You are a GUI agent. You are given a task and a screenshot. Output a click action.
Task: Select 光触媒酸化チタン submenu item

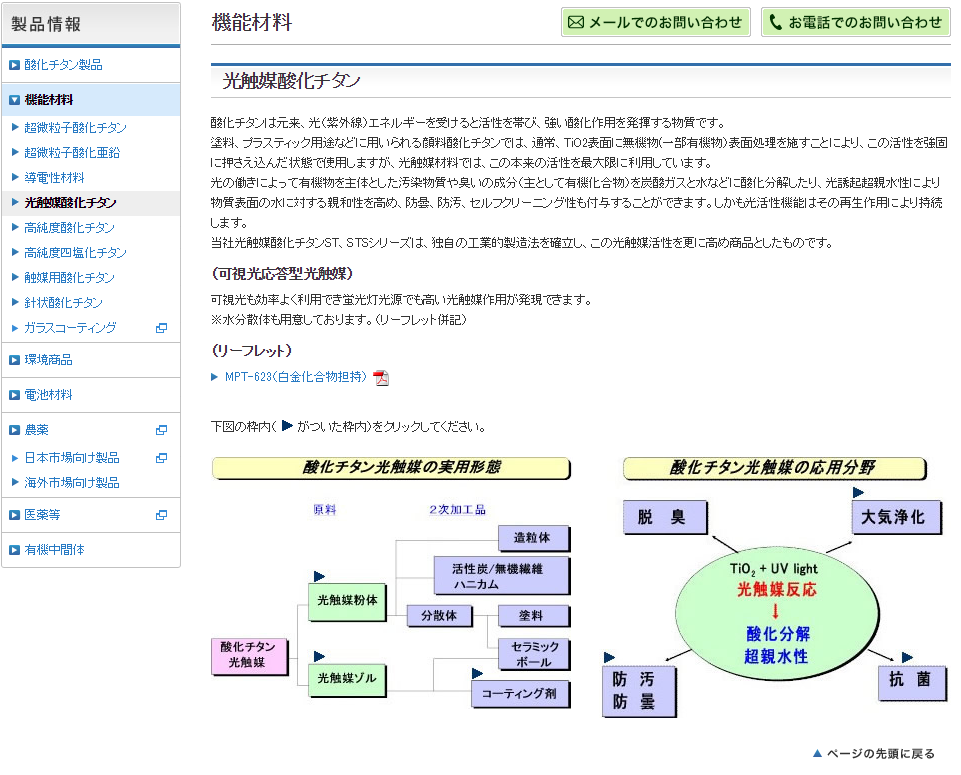(70, 203)
